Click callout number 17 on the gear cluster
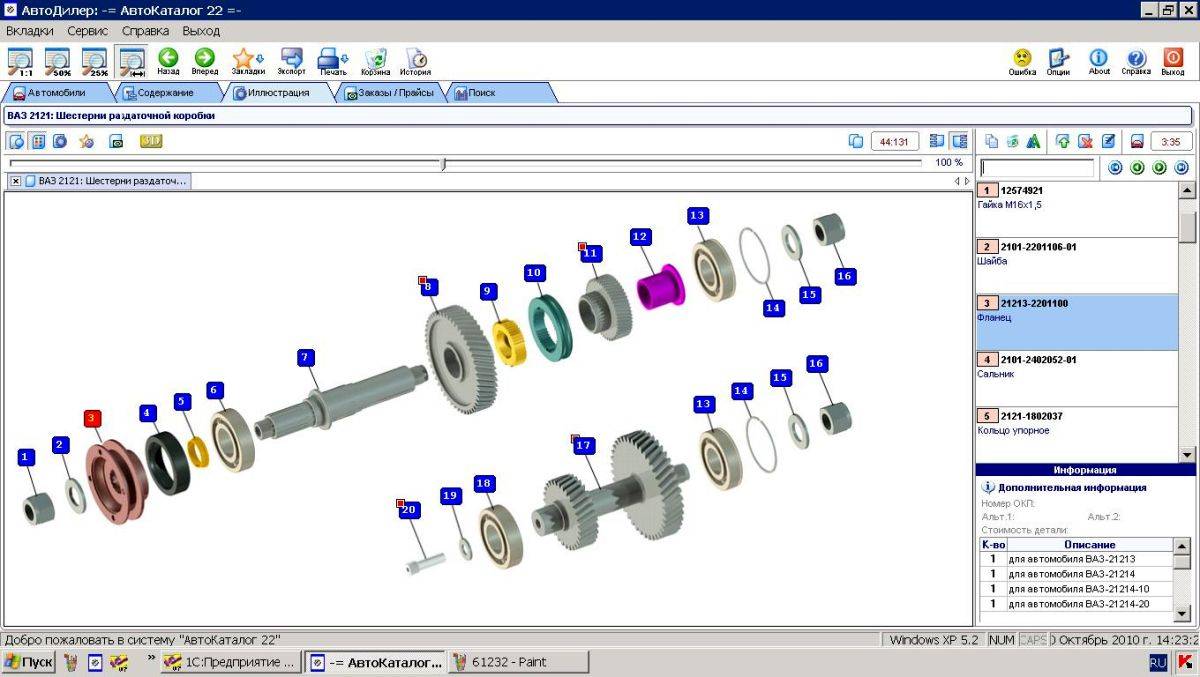This screenshot has width=1200, height=677. click(x=585, y=445)
